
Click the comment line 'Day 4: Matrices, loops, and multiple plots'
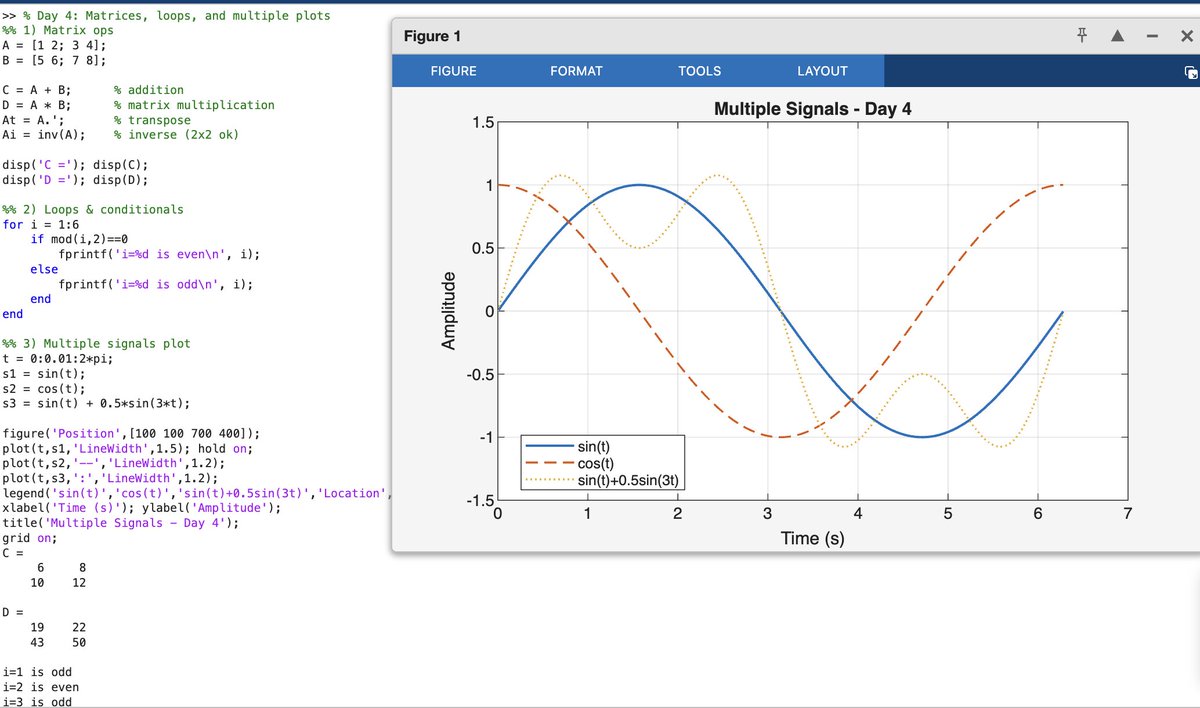click(176, 16)
